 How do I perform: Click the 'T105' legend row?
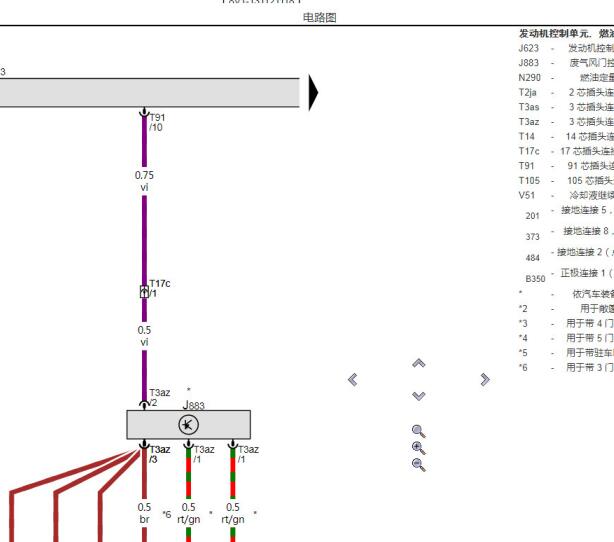(566, 181)
